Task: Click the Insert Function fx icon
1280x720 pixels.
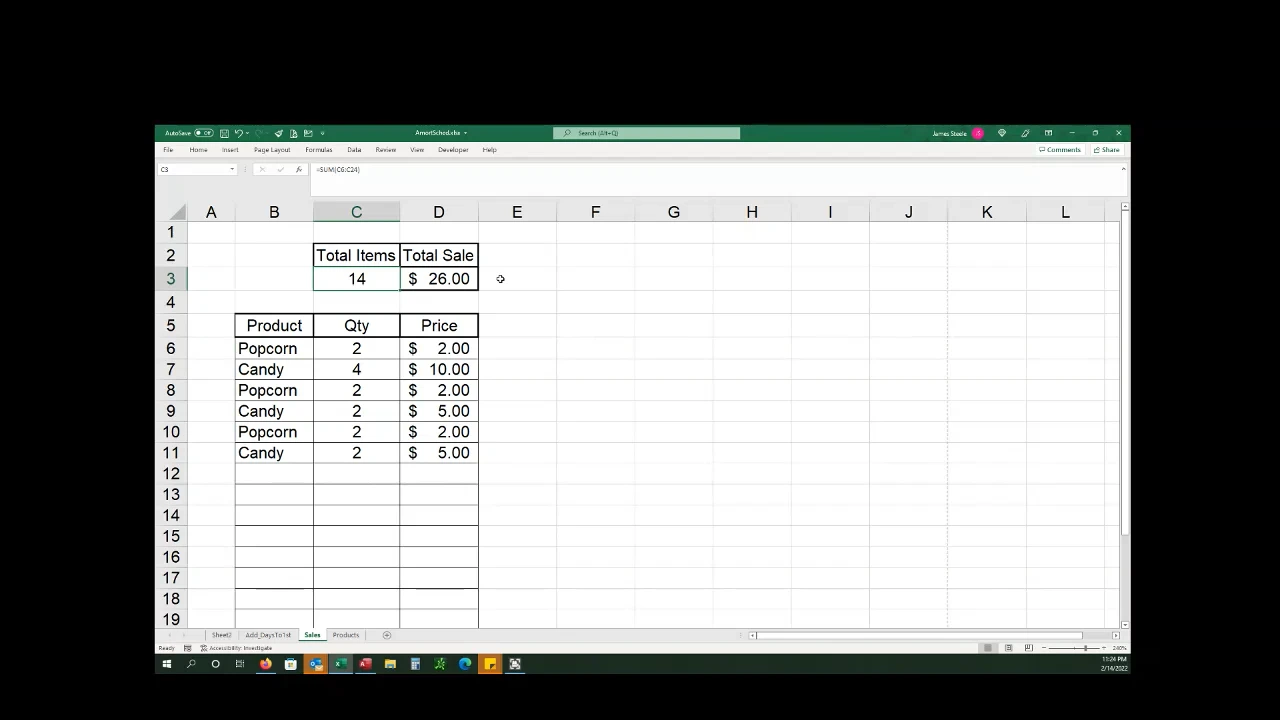Action: (298, 169)
